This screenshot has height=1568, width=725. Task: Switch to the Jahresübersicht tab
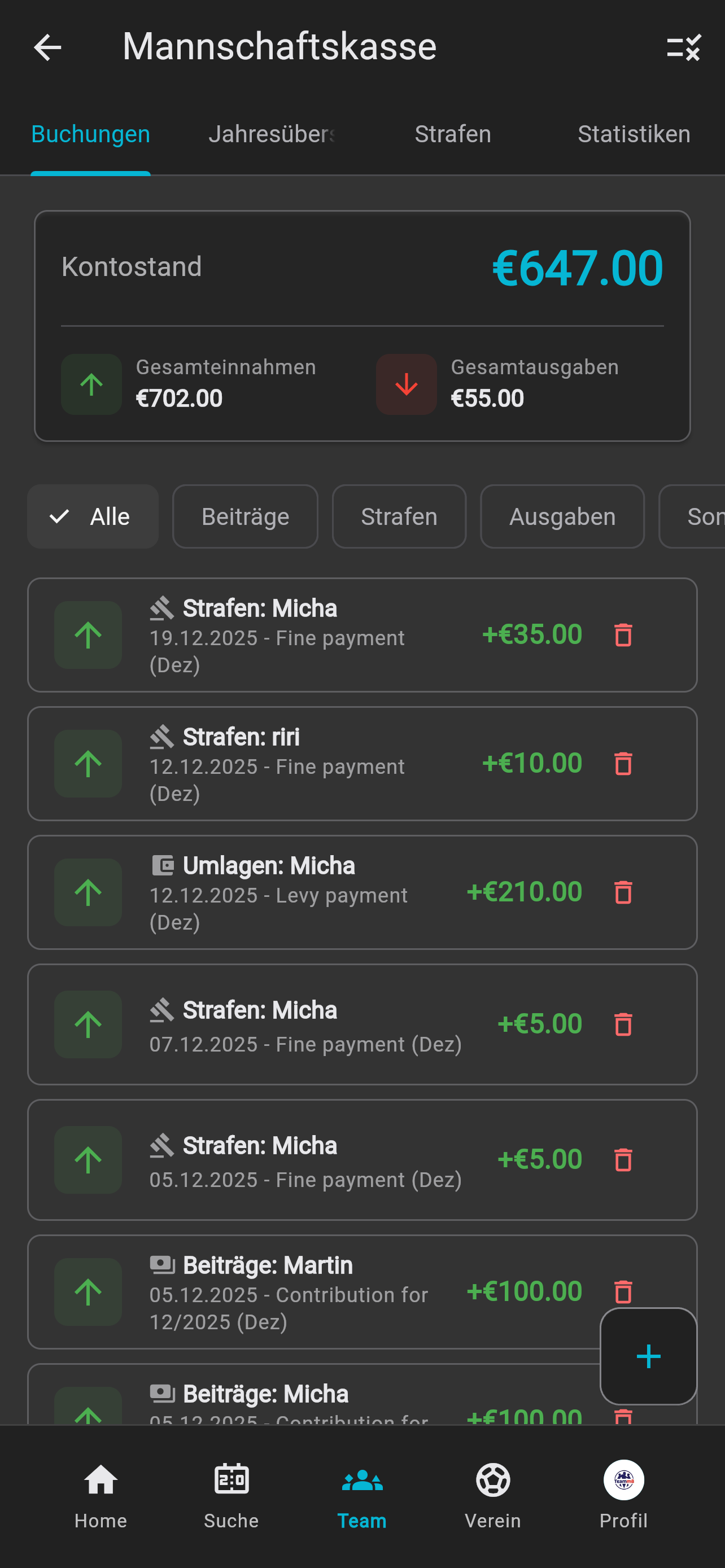coord(272,134)
